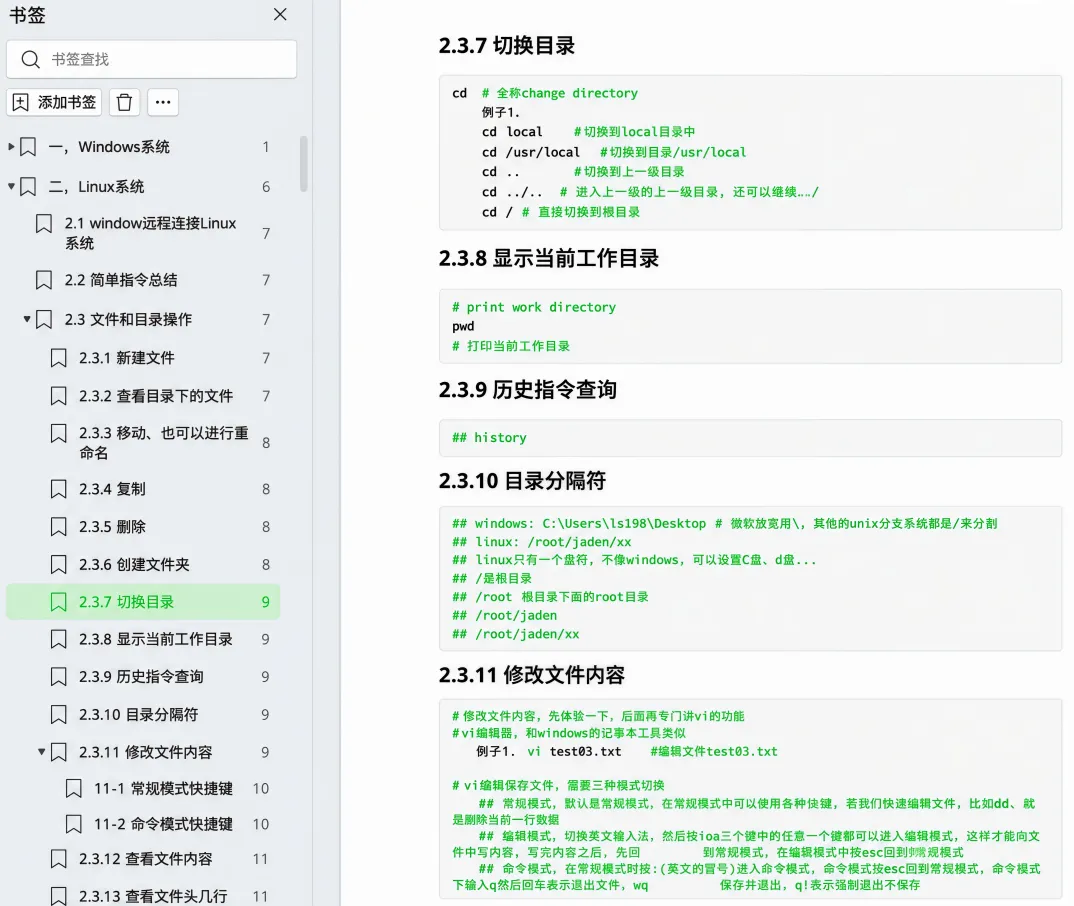Click the ## history code line
This screenshot has width=1074, height=906.
[x=489, y=438]
